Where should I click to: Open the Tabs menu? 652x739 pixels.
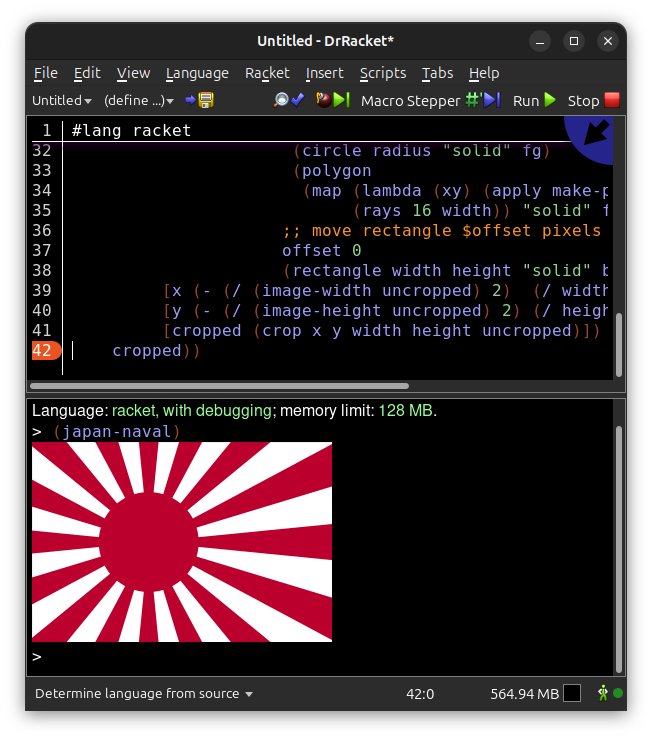click(x=437, y=73)
